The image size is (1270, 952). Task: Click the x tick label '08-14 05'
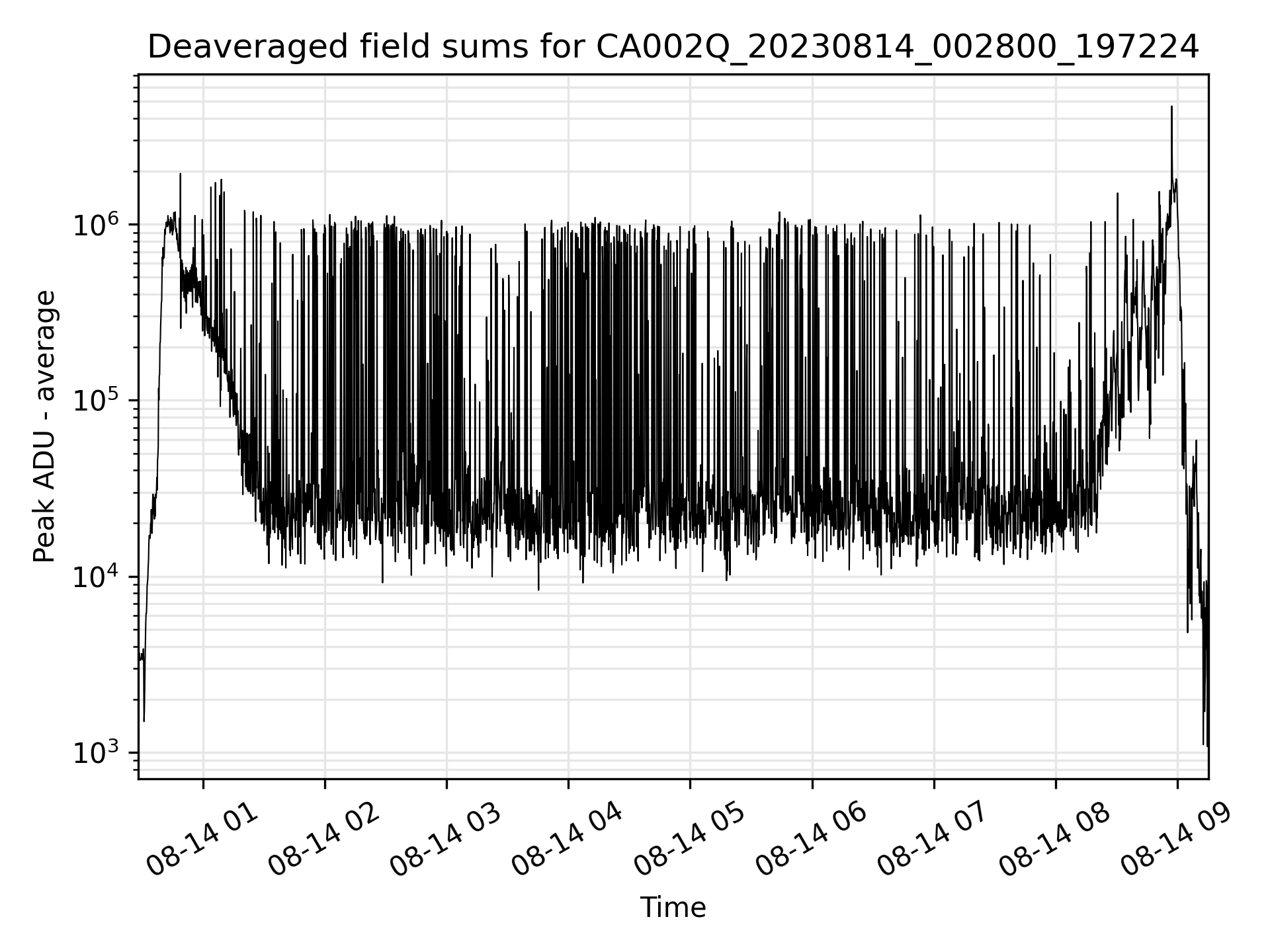689,840
